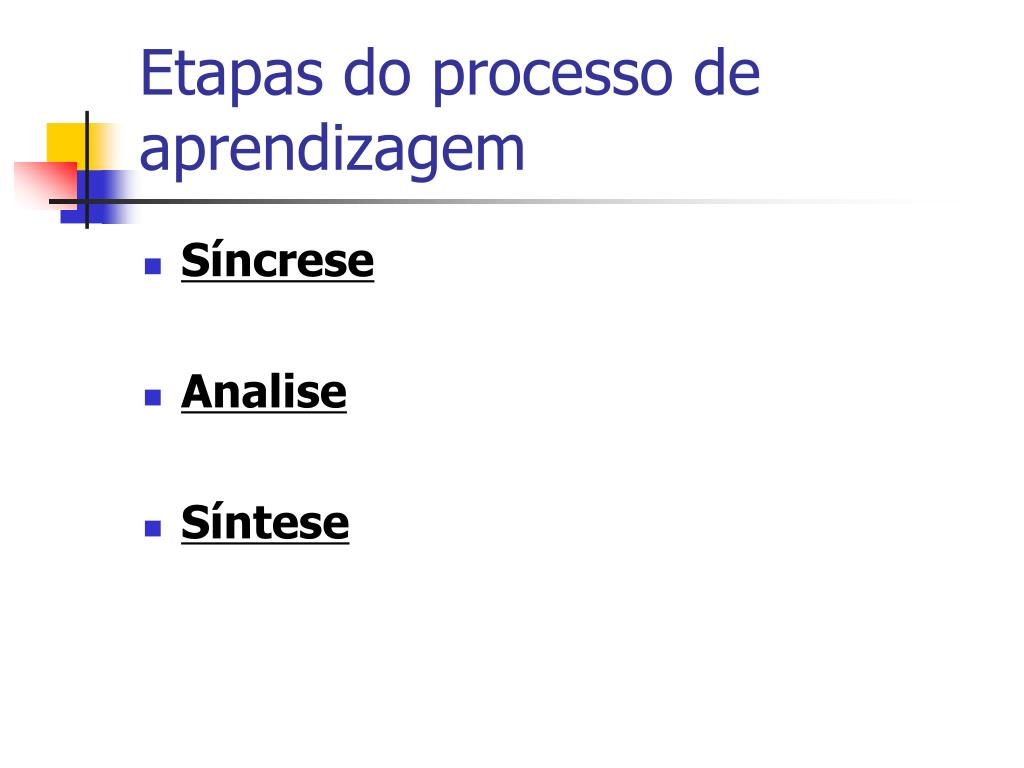Open the Síncrese hyperlink

pyautogui.click(x=277, y=262)
